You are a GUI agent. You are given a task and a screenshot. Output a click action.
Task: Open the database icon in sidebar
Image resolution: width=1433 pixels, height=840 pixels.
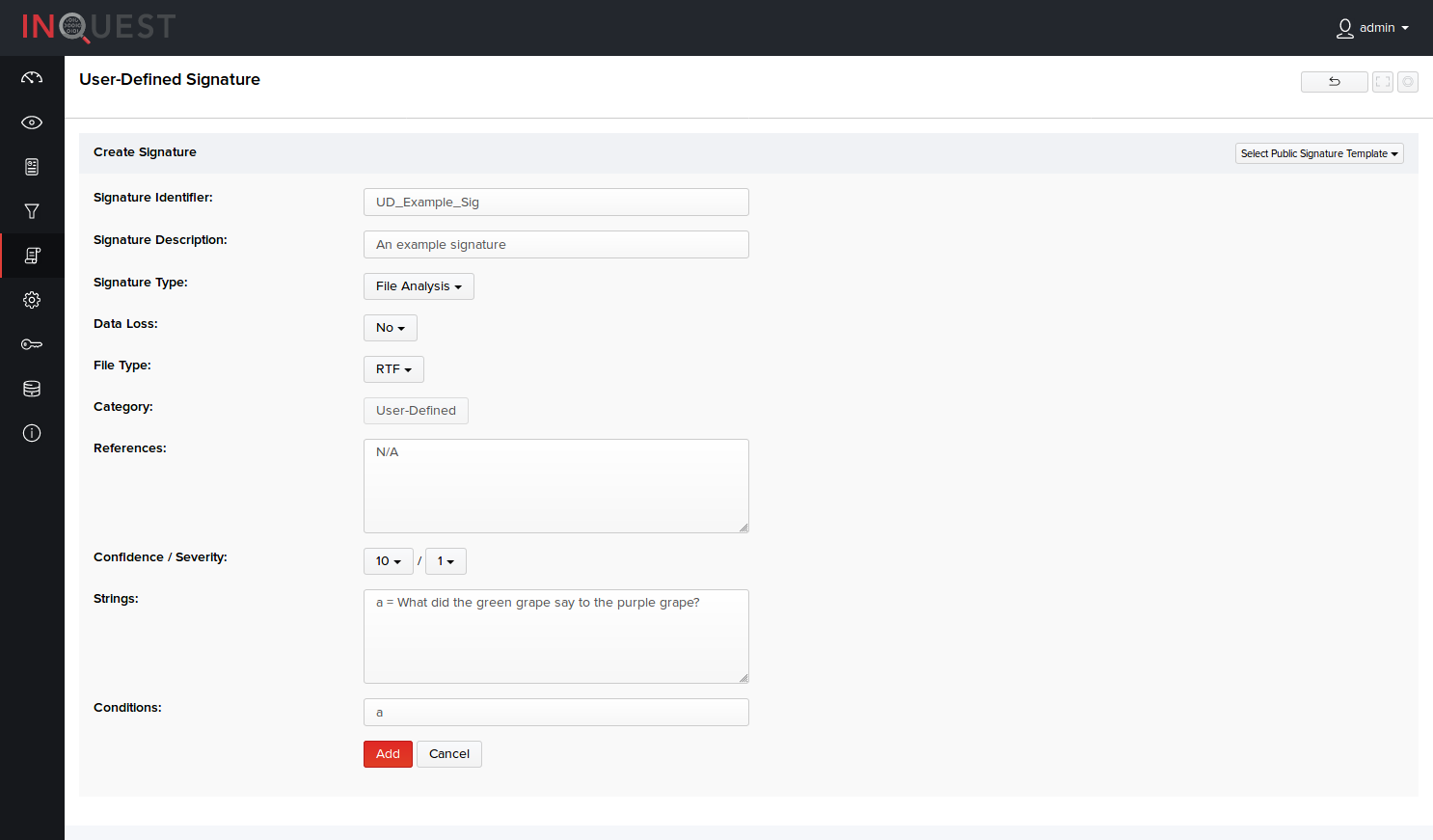pos(32,389)
